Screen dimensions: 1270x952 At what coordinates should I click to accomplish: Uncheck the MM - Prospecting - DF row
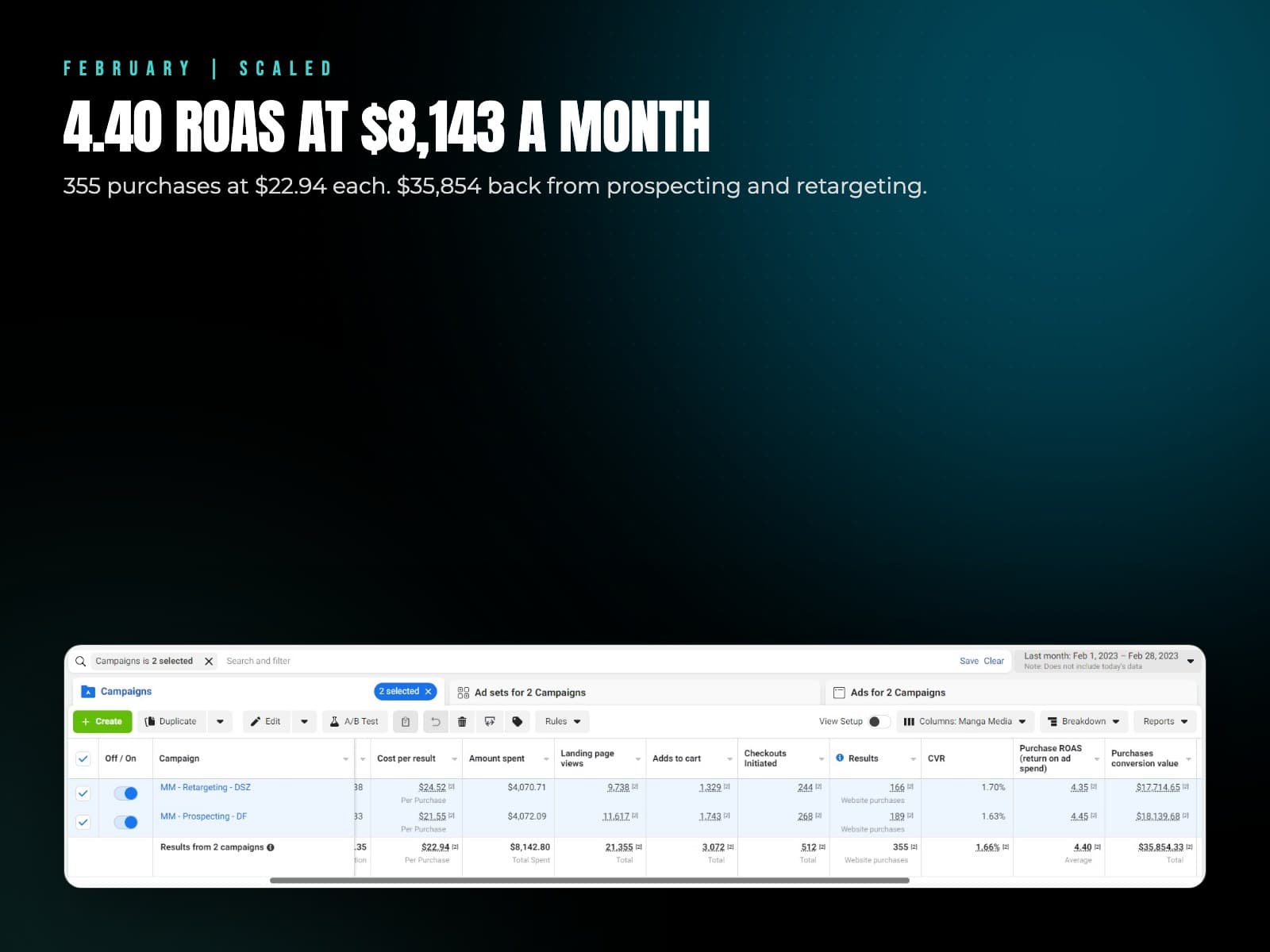(83, 822)
